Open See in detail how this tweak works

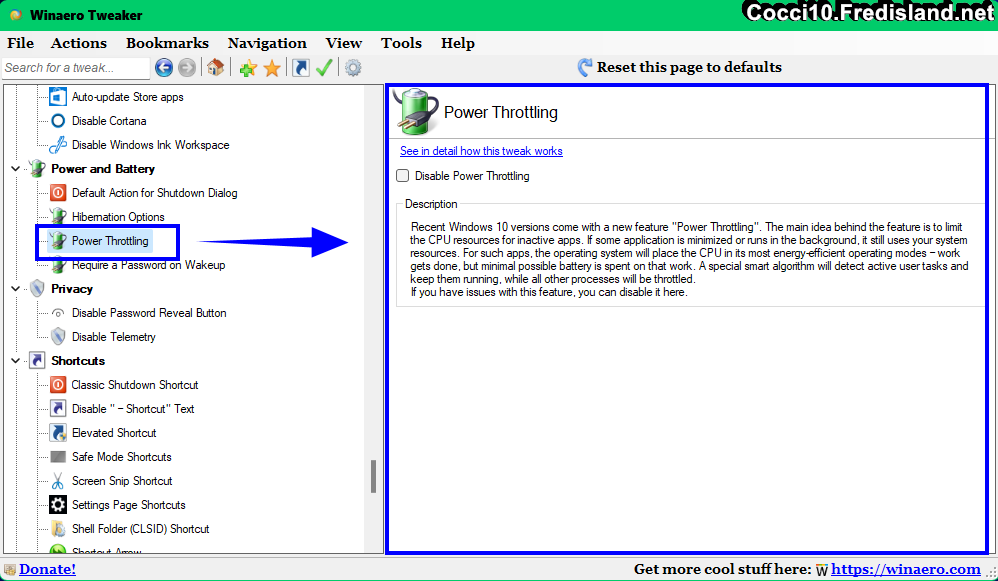tap(481, 151)
